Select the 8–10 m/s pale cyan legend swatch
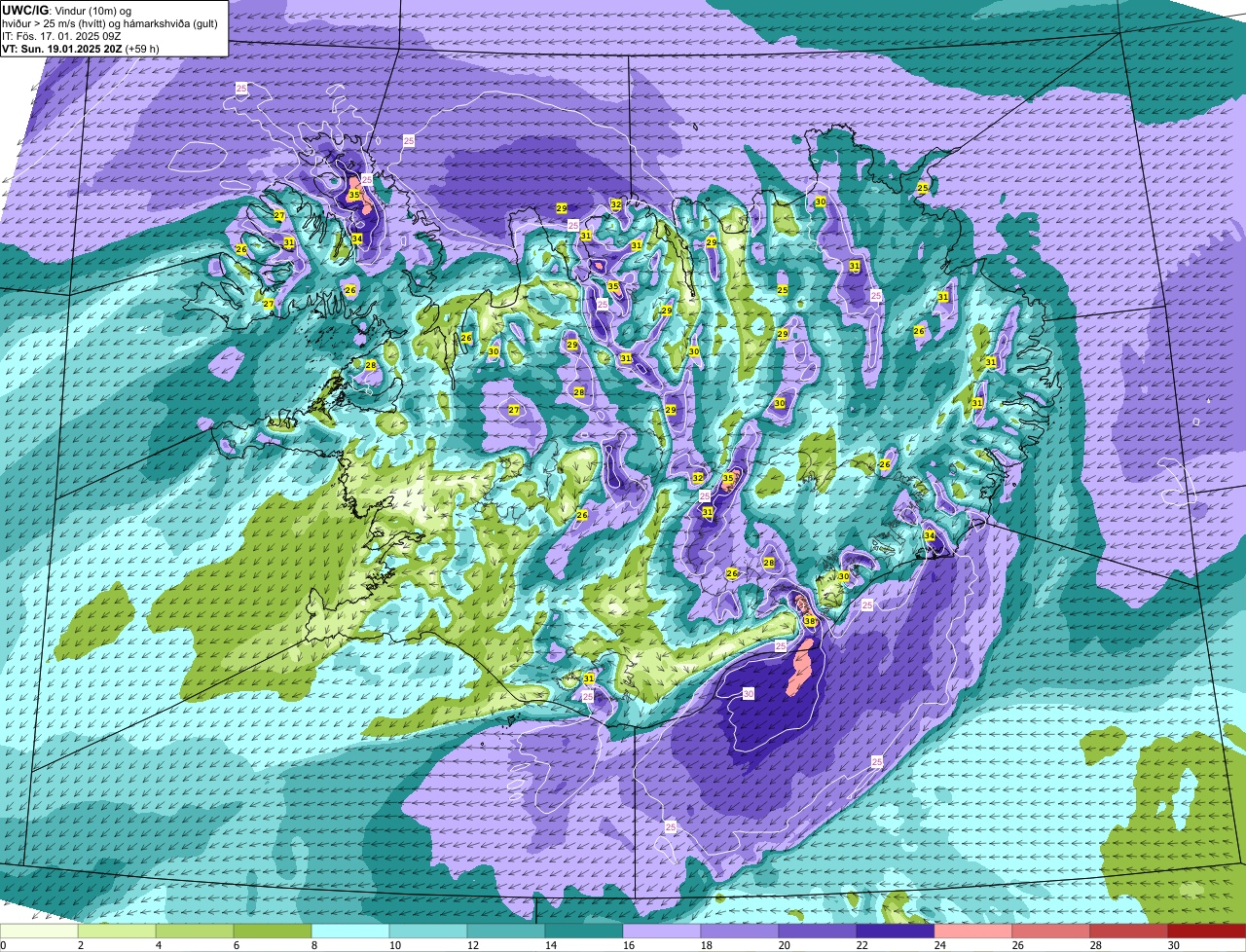This screenshot has width=1246, height=952. (350, 932)
